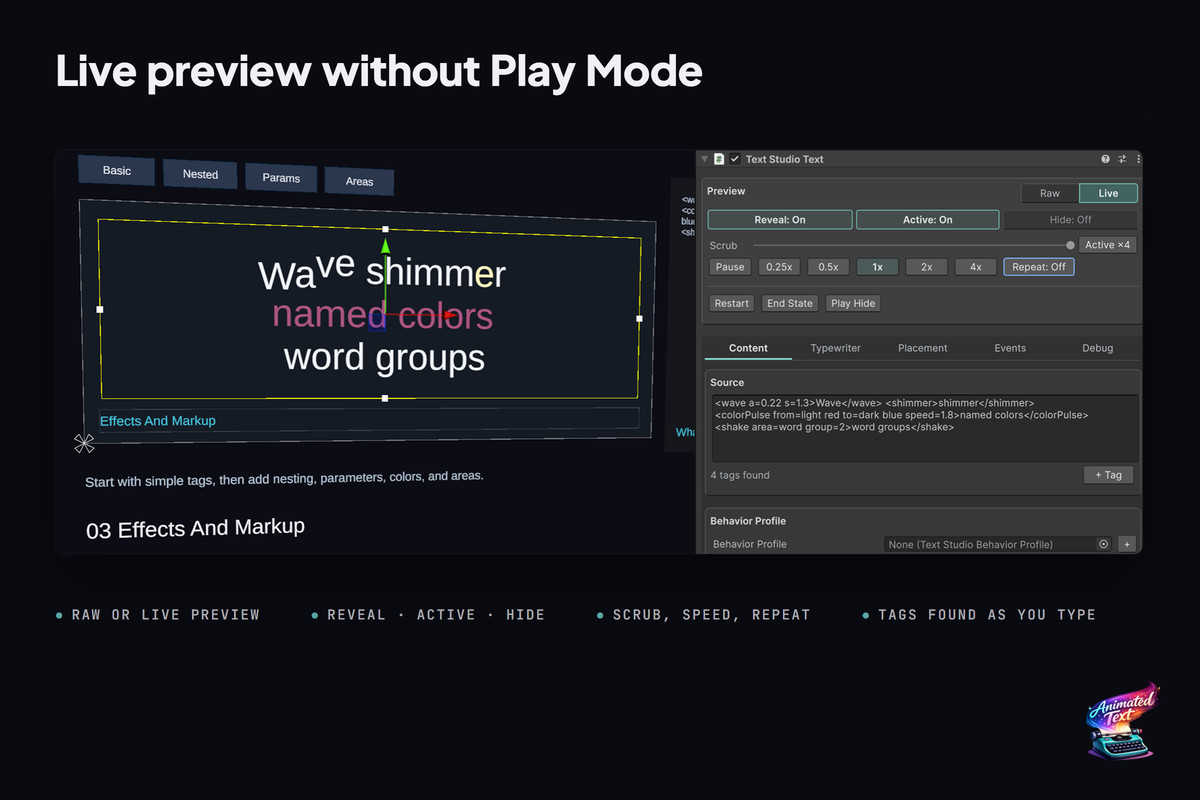Select the Areas scene tab

pyautogui.click(x=359, y=181)
